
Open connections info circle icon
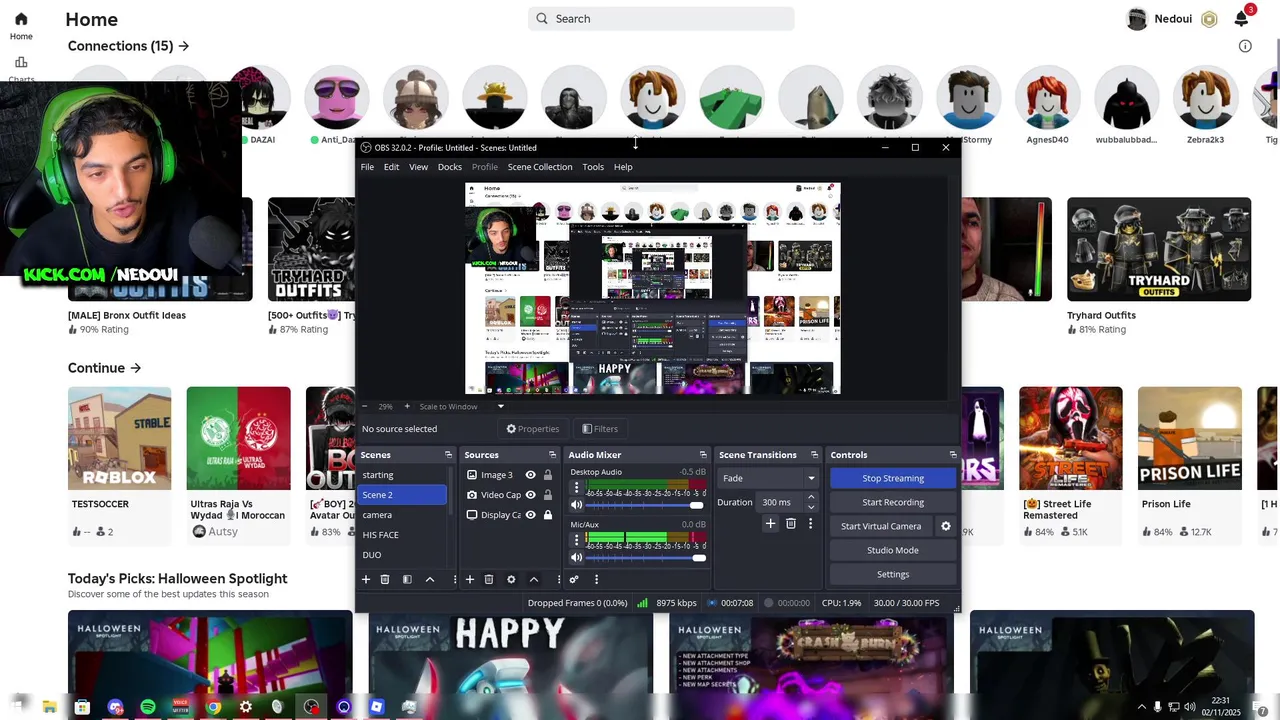click(x=1245, y=46)
